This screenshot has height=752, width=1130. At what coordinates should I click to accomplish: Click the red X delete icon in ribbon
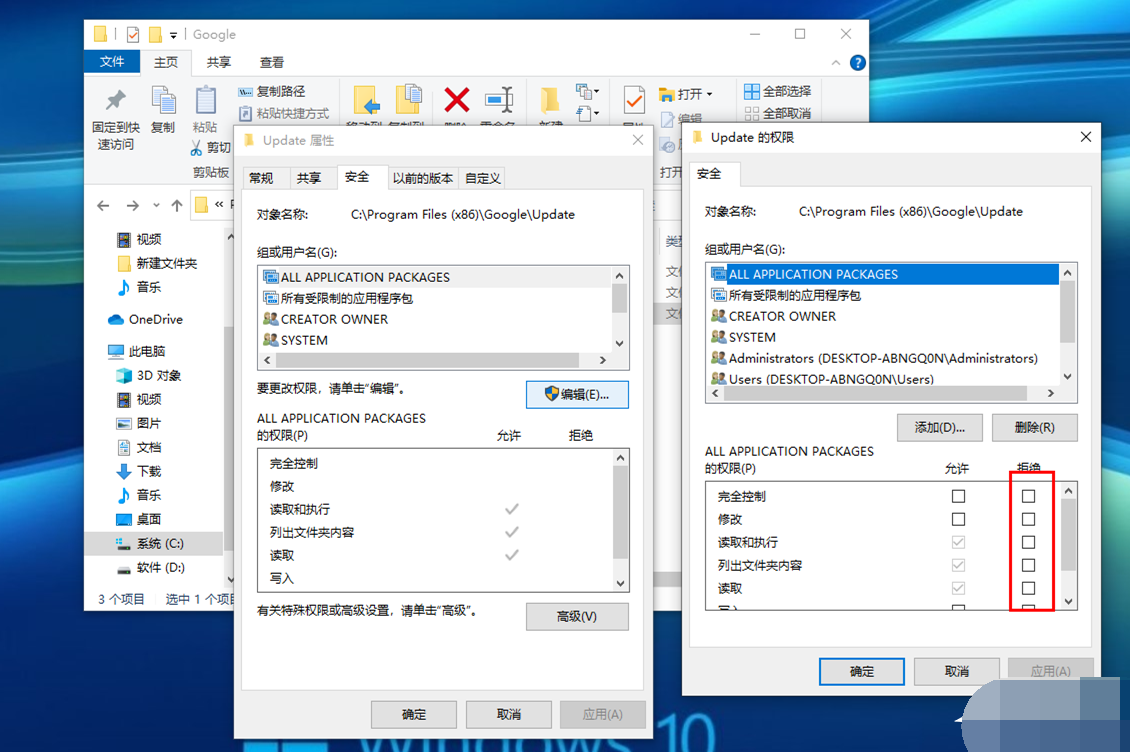[x=457, y=99]
